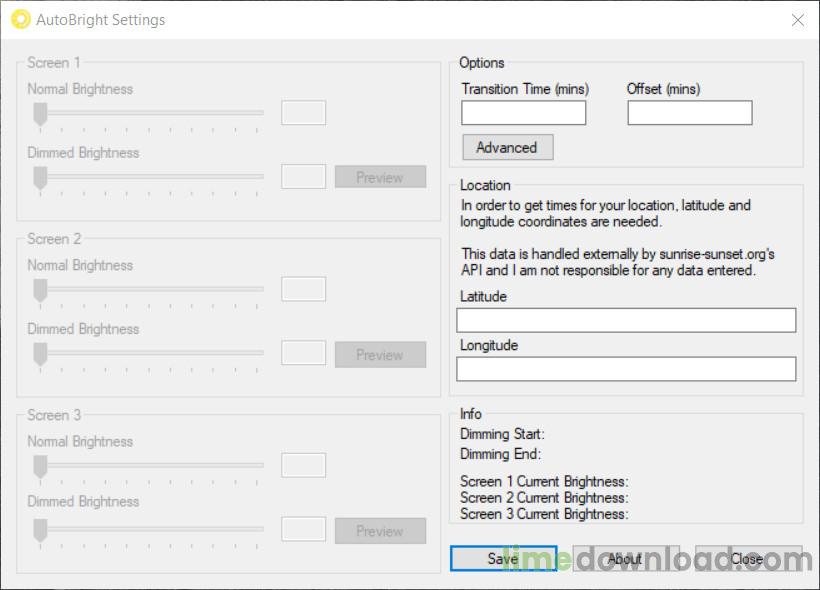
Task: Save the current settings
Action: (x=504, y=558)
